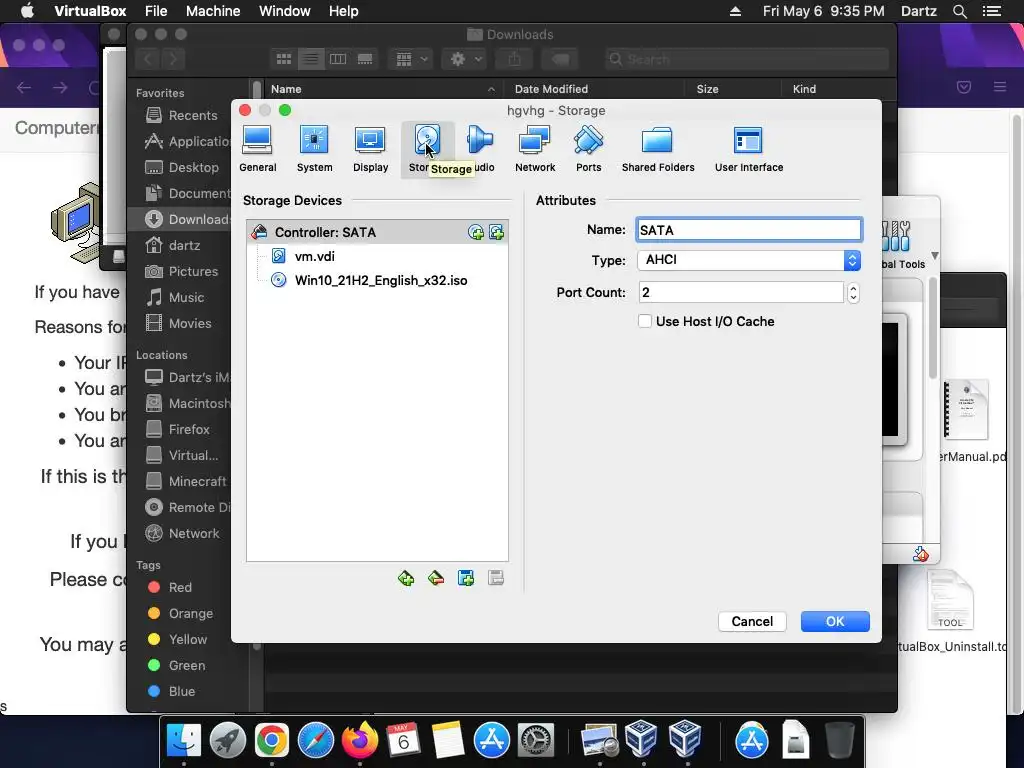1024x768 pixels.
Task: Select the Win10_21H2_English_x32.iso entry
Action: point(381,281)
